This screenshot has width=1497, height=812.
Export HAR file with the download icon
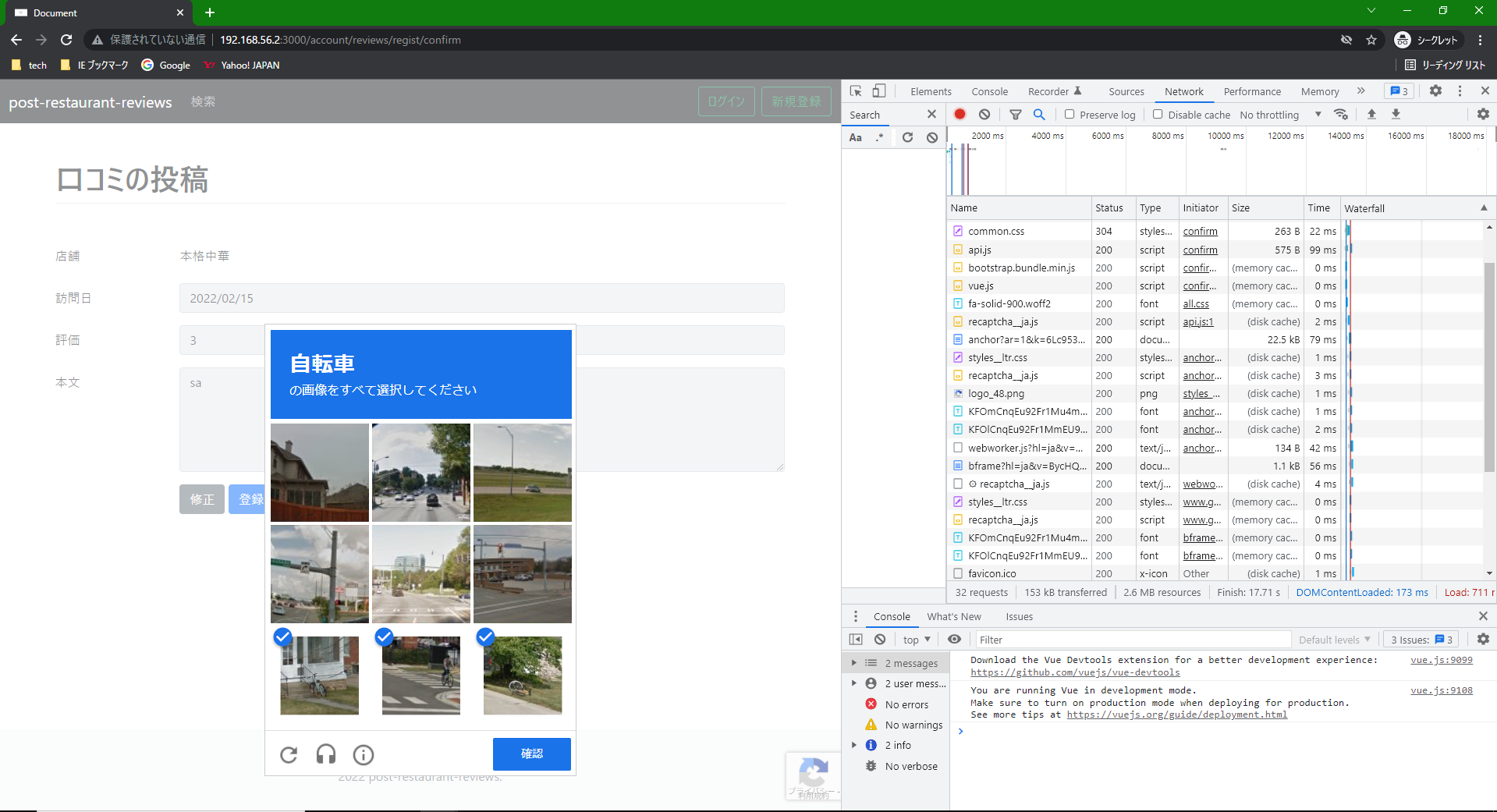(1396, 114)
